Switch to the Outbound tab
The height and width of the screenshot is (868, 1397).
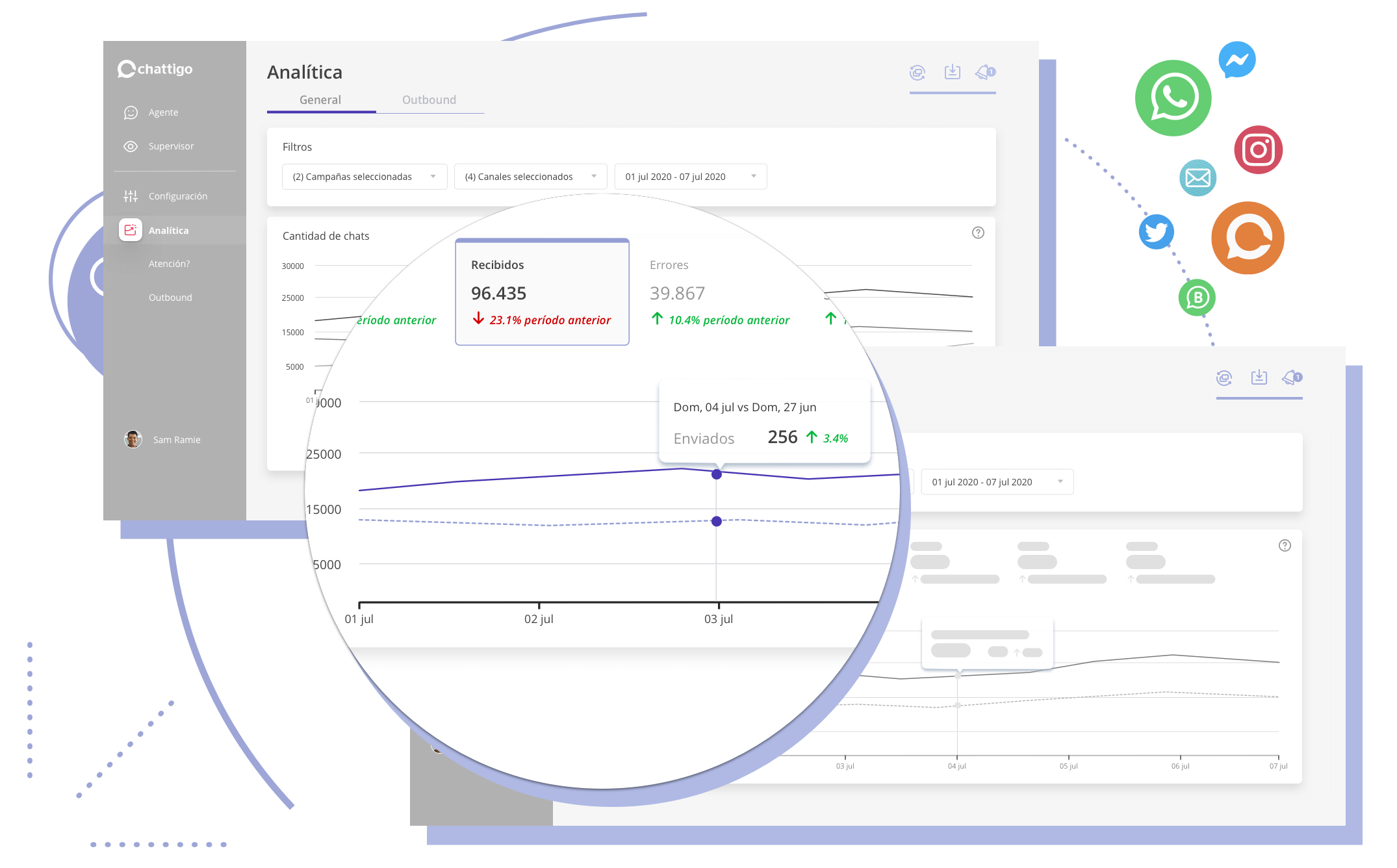(x=429, y=100)
